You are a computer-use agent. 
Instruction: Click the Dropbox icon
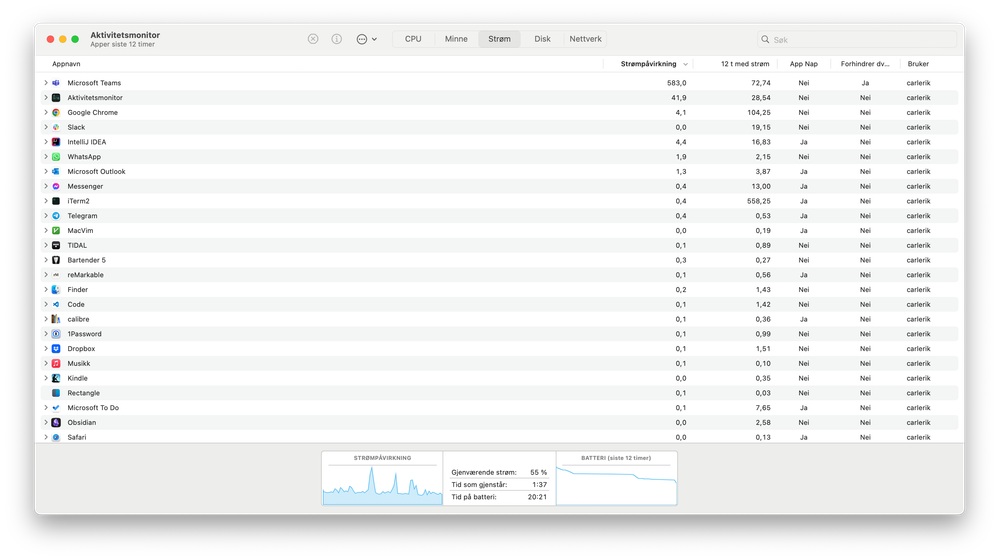[56, 348]
